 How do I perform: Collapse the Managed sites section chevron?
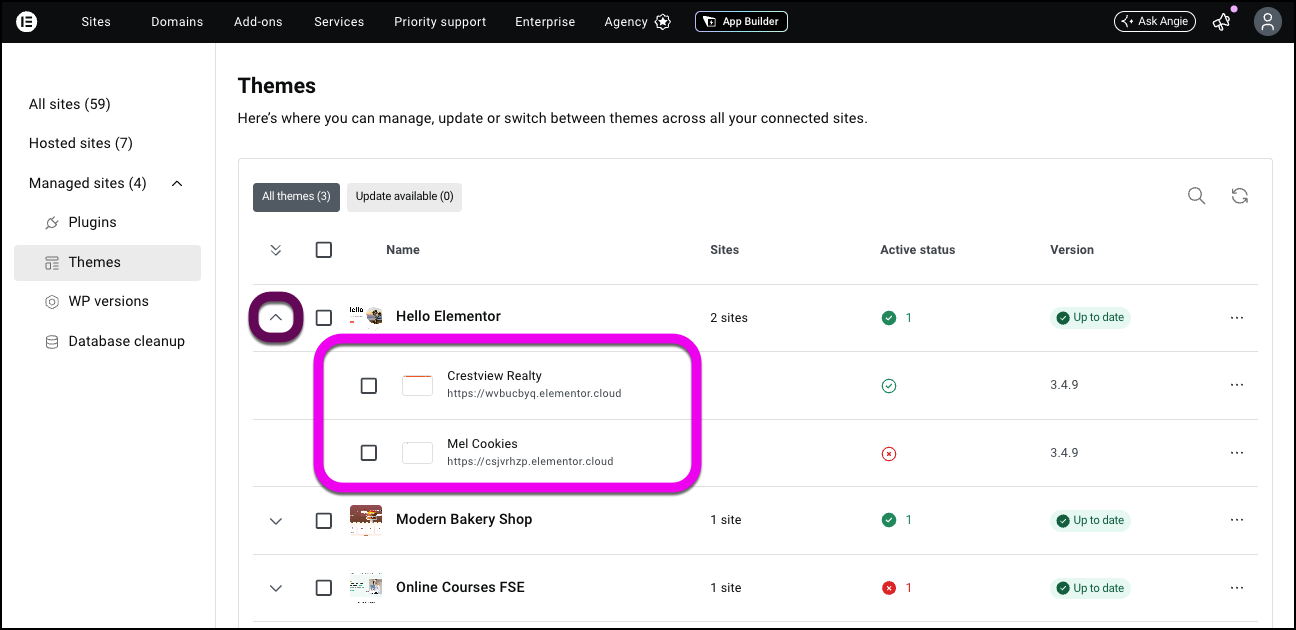coord(177,183)
